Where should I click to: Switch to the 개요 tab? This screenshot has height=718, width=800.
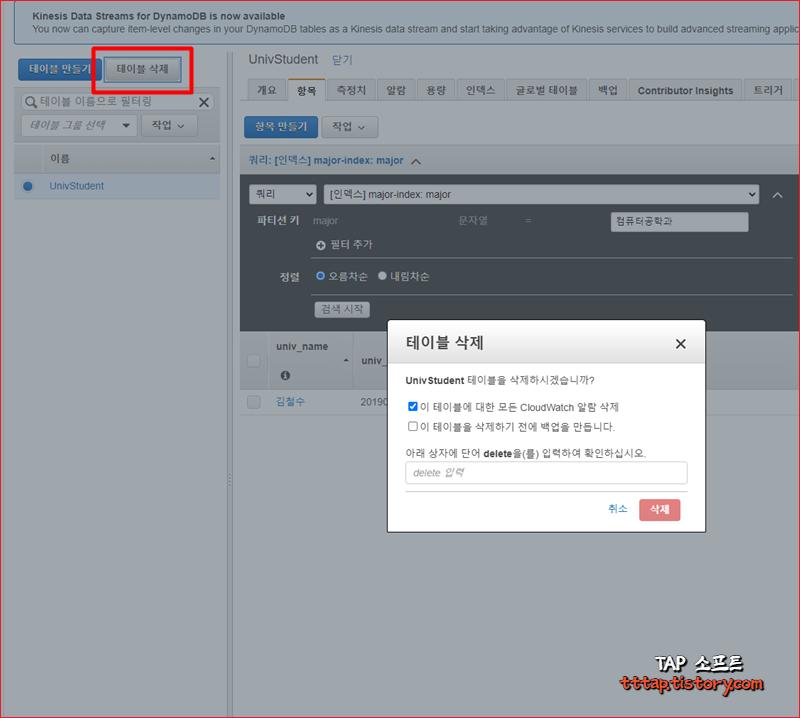tap(267, 90)
